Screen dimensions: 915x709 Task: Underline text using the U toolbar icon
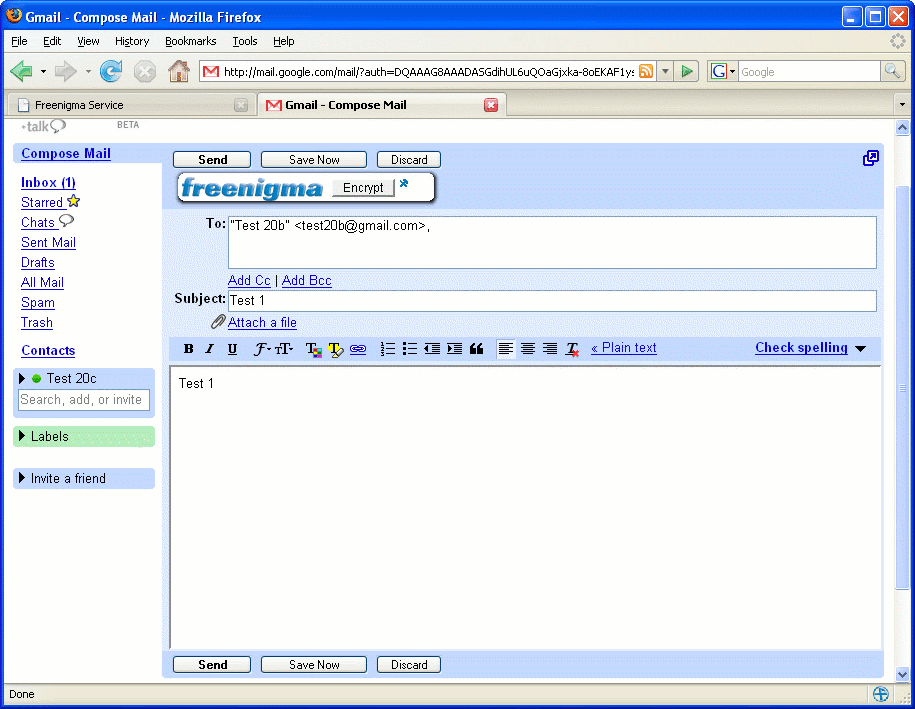point(232,348)
